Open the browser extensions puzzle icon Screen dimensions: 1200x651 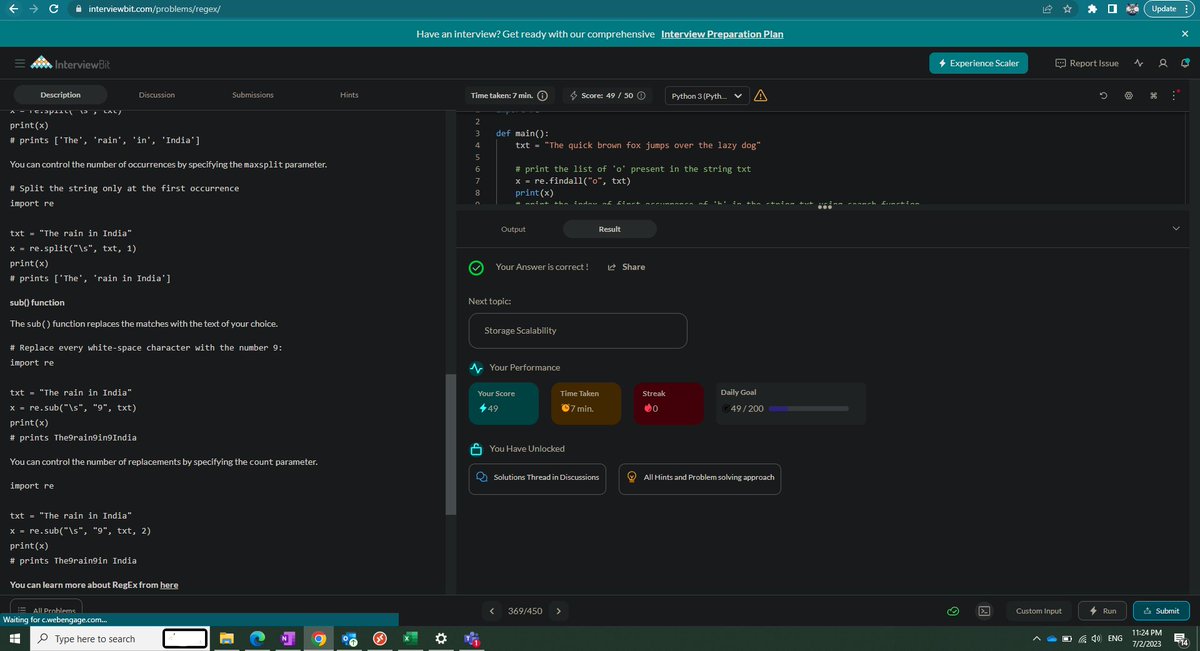click(x=1092, y=9)
